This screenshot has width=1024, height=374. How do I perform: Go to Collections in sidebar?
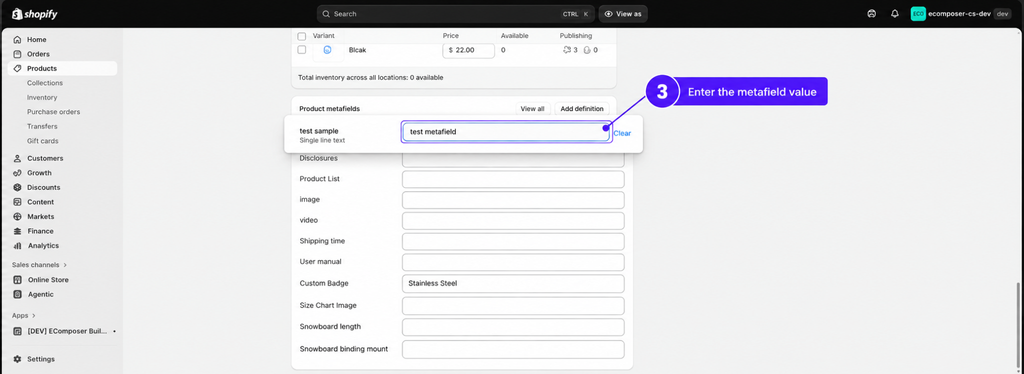click(x=45, y=83)
